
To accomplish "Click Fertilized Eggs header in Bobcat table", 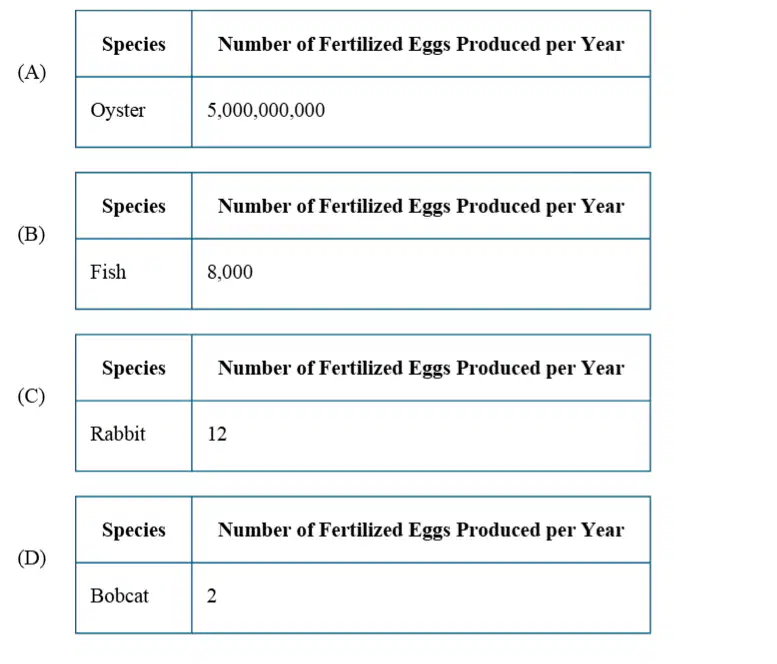I will click(421, 530).
